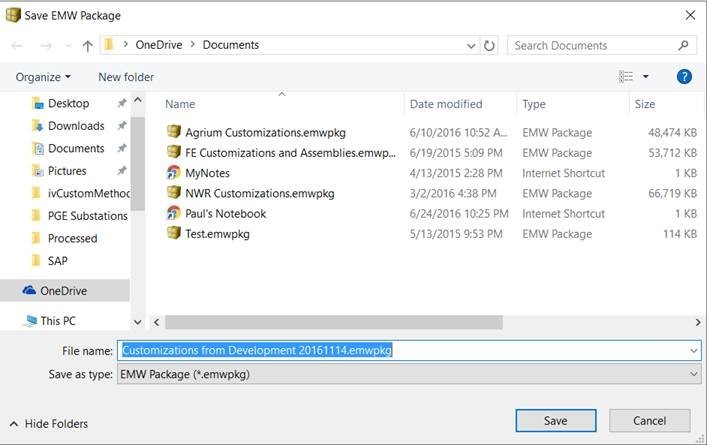Click the Cancel button
The width and height of the screenshot is (707, 445).
click(650, 421)
